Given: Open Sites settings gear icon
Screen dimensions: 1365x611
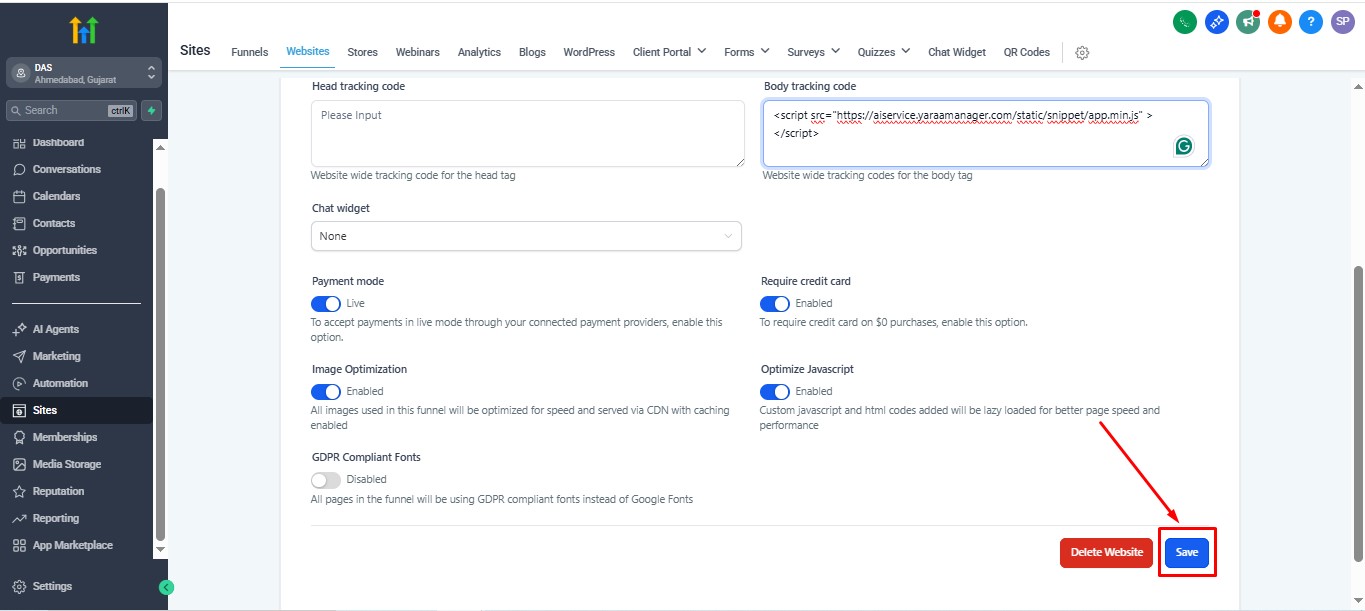Looking at the screenshot, I should (x=1082, y=52).
